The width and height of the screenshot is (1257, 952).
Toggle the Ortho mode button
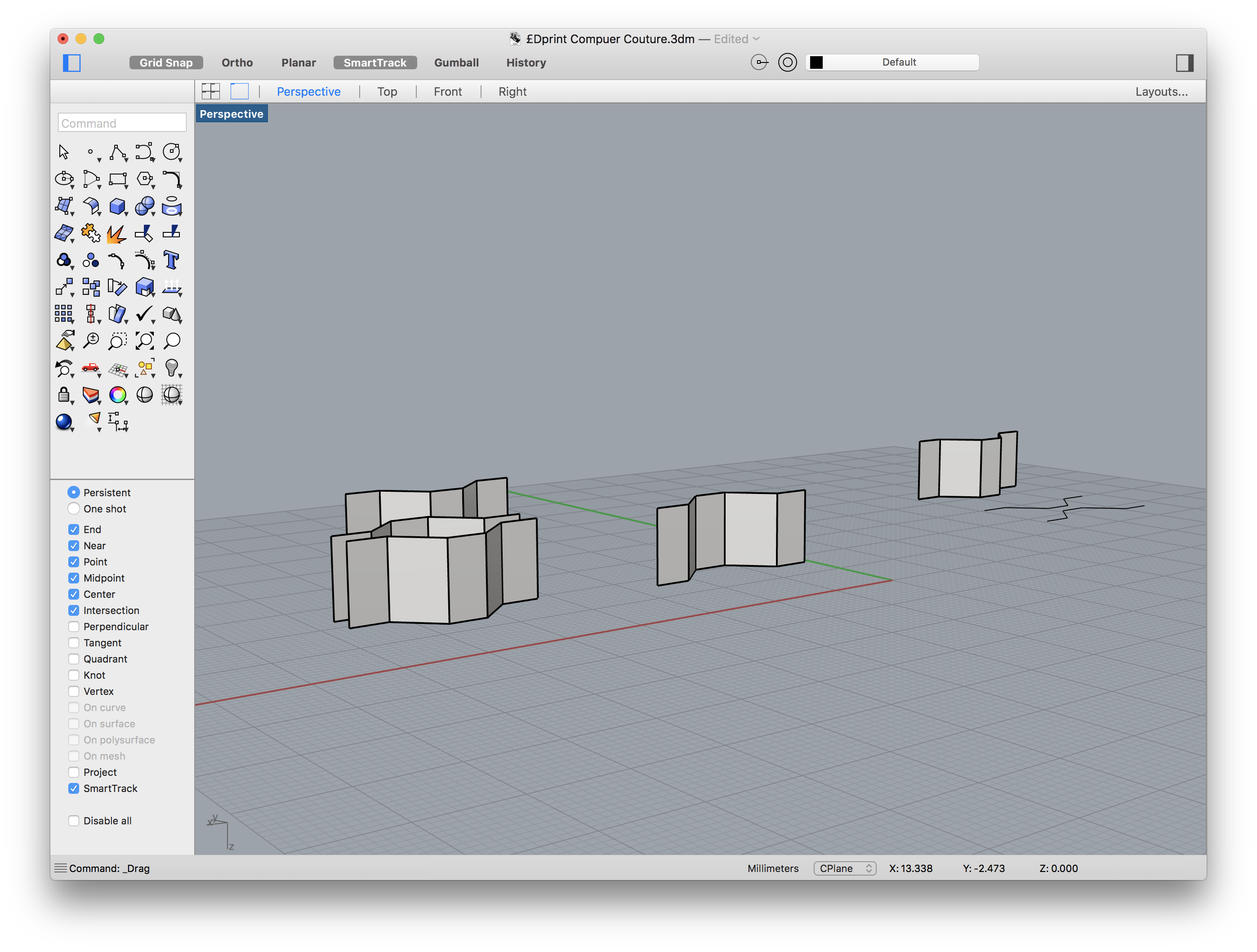[x=237, y=62]
